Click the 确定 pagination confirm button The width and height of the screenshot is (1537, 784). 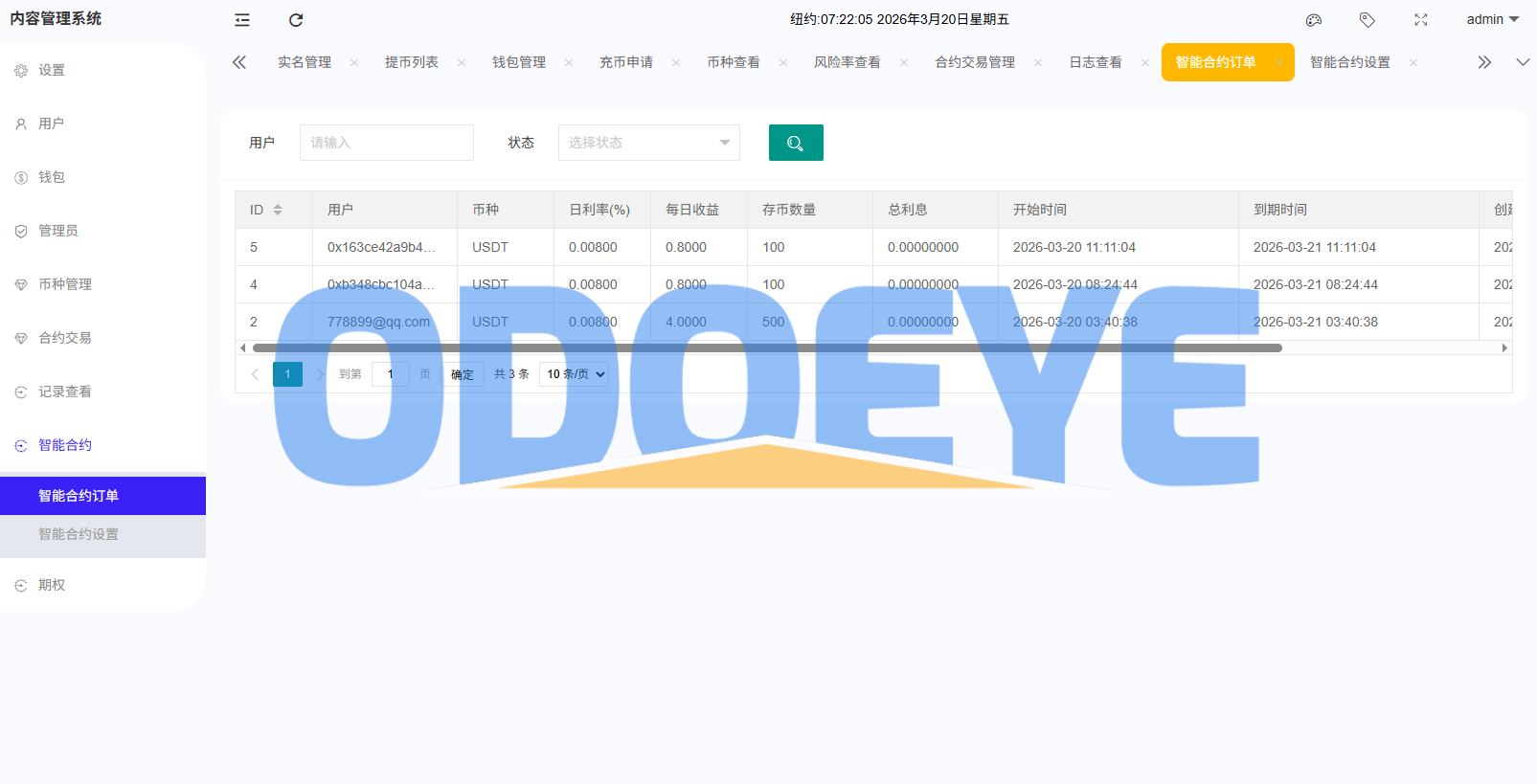(463, 374)
